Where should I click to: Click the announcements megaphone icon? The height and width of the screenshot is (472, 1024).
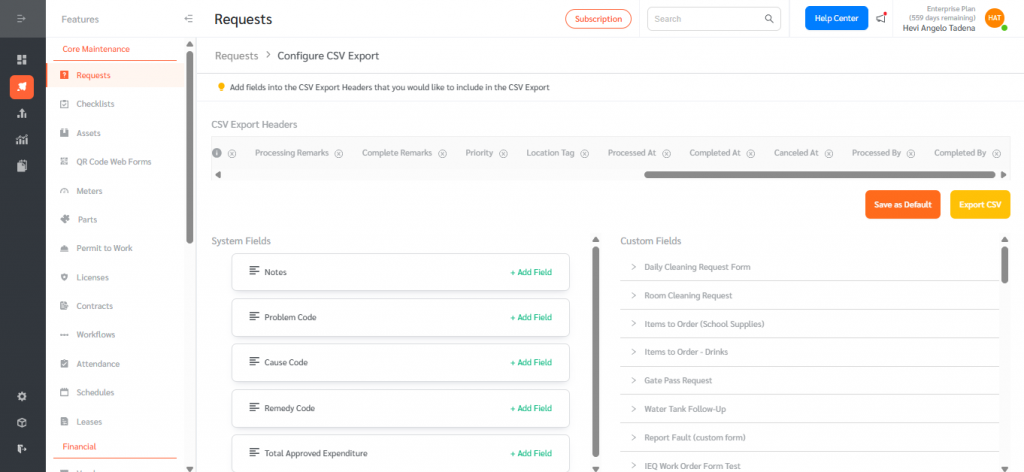click(x=880, y=18)
